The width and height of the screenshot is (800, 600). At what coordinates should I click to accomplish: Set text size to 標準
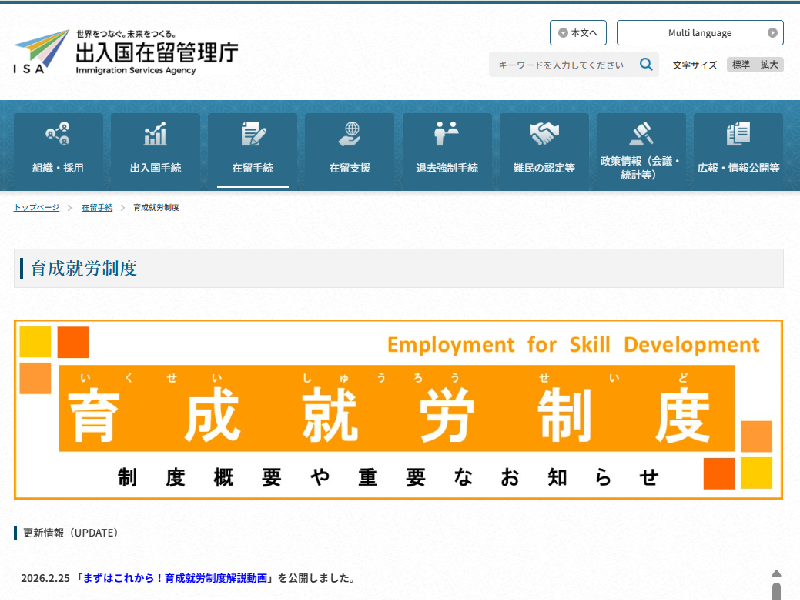pos(741,65)
